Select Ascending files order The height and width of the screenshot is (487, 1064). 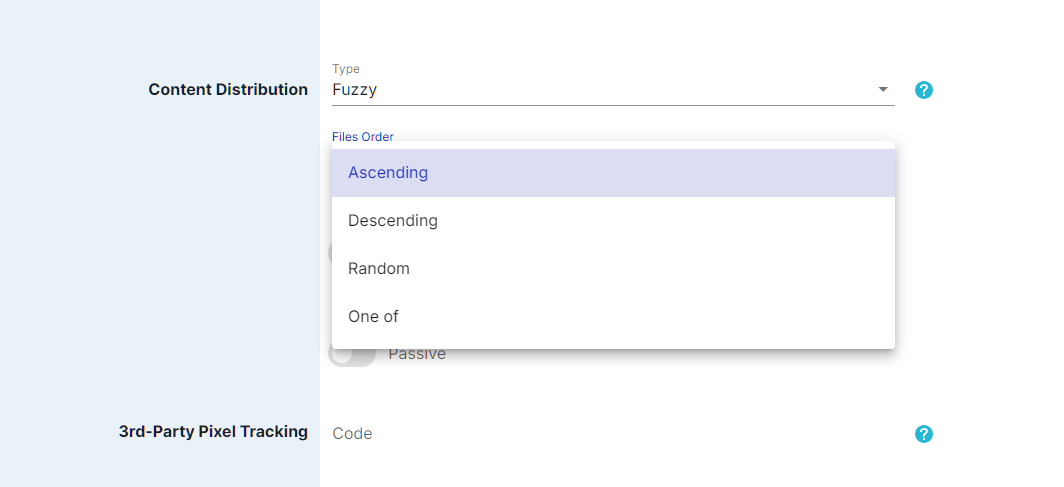click(613, 173)
